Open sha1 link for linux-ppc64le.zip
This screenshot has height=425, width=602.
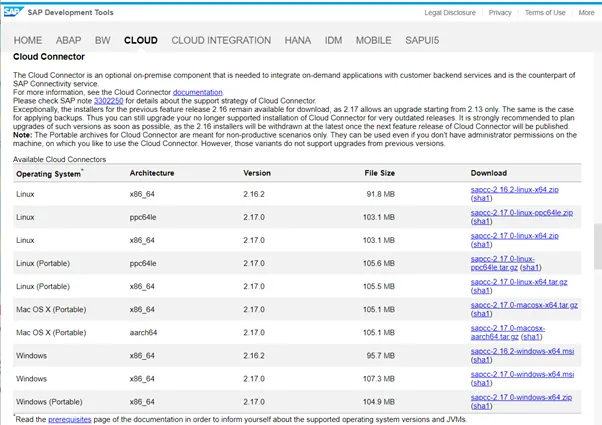coord(481,221)
